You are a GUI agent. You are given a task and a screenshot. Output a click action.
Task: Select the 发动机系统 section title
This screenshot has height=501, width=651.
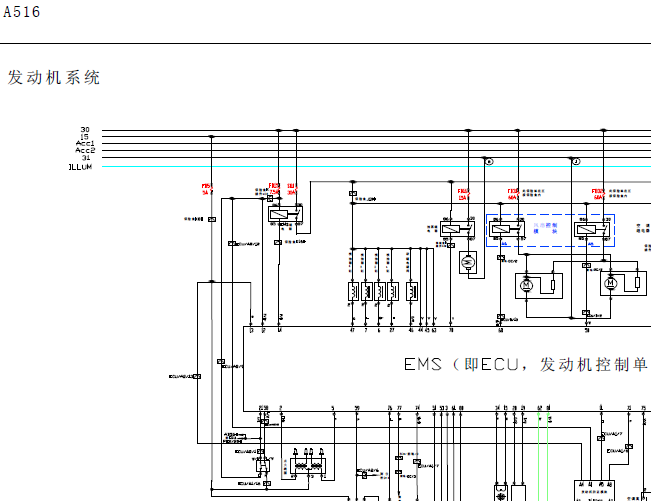point(54,78)
